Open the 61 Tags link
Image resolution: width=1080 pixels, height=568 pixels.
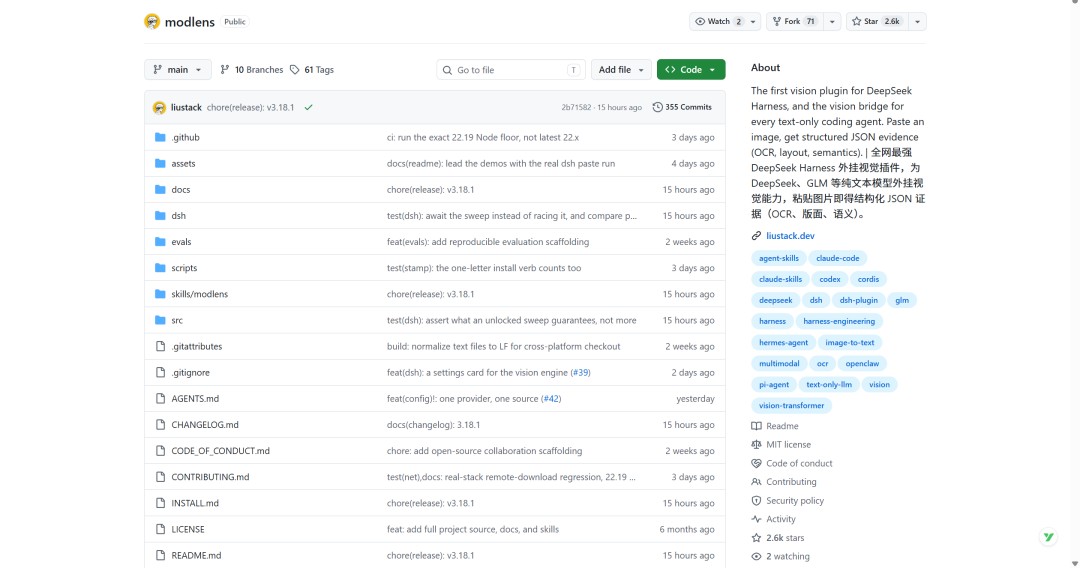(312, 70)
